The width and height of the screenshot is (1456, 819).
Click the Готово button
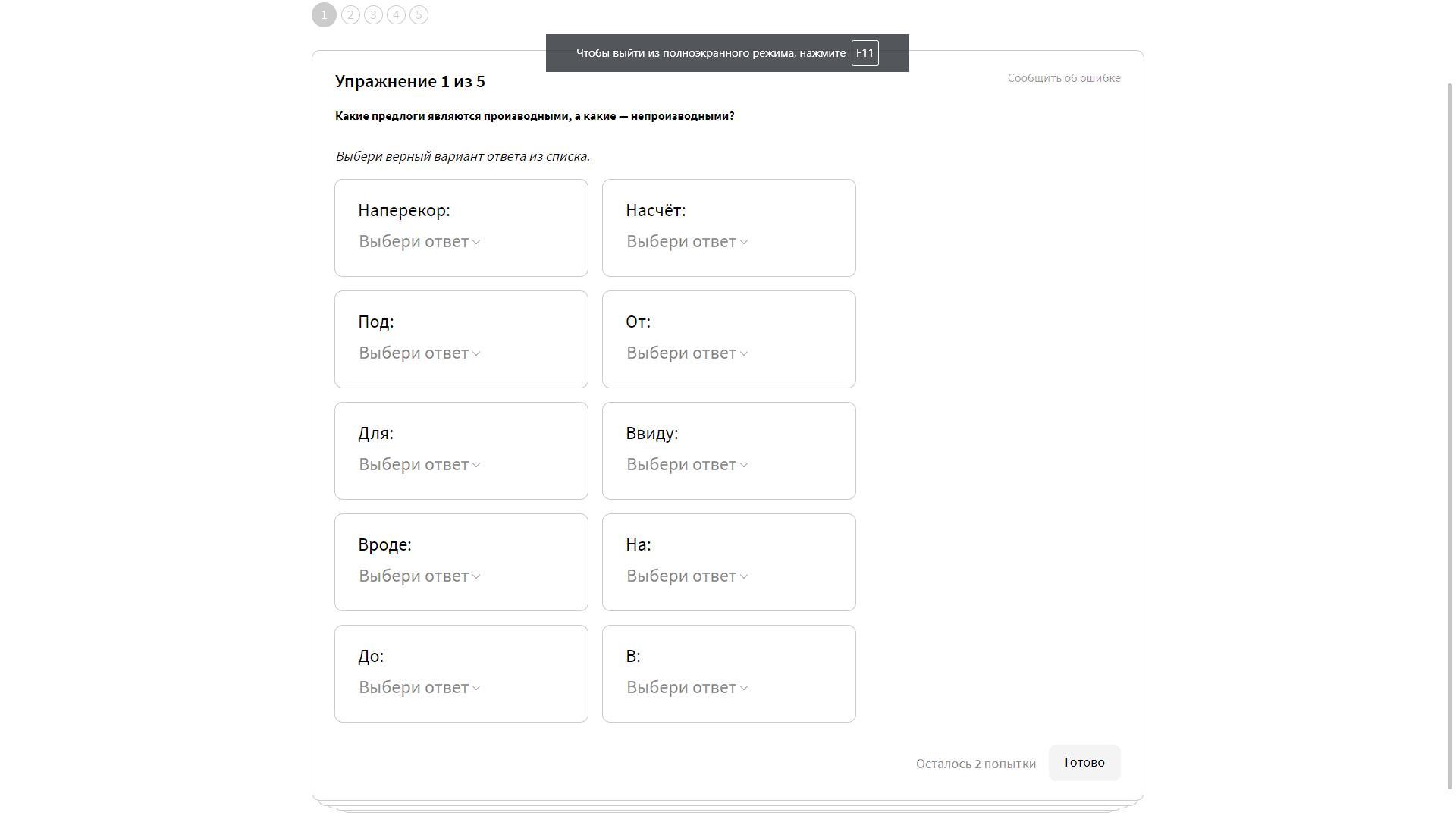click(x=1084, y=763)
